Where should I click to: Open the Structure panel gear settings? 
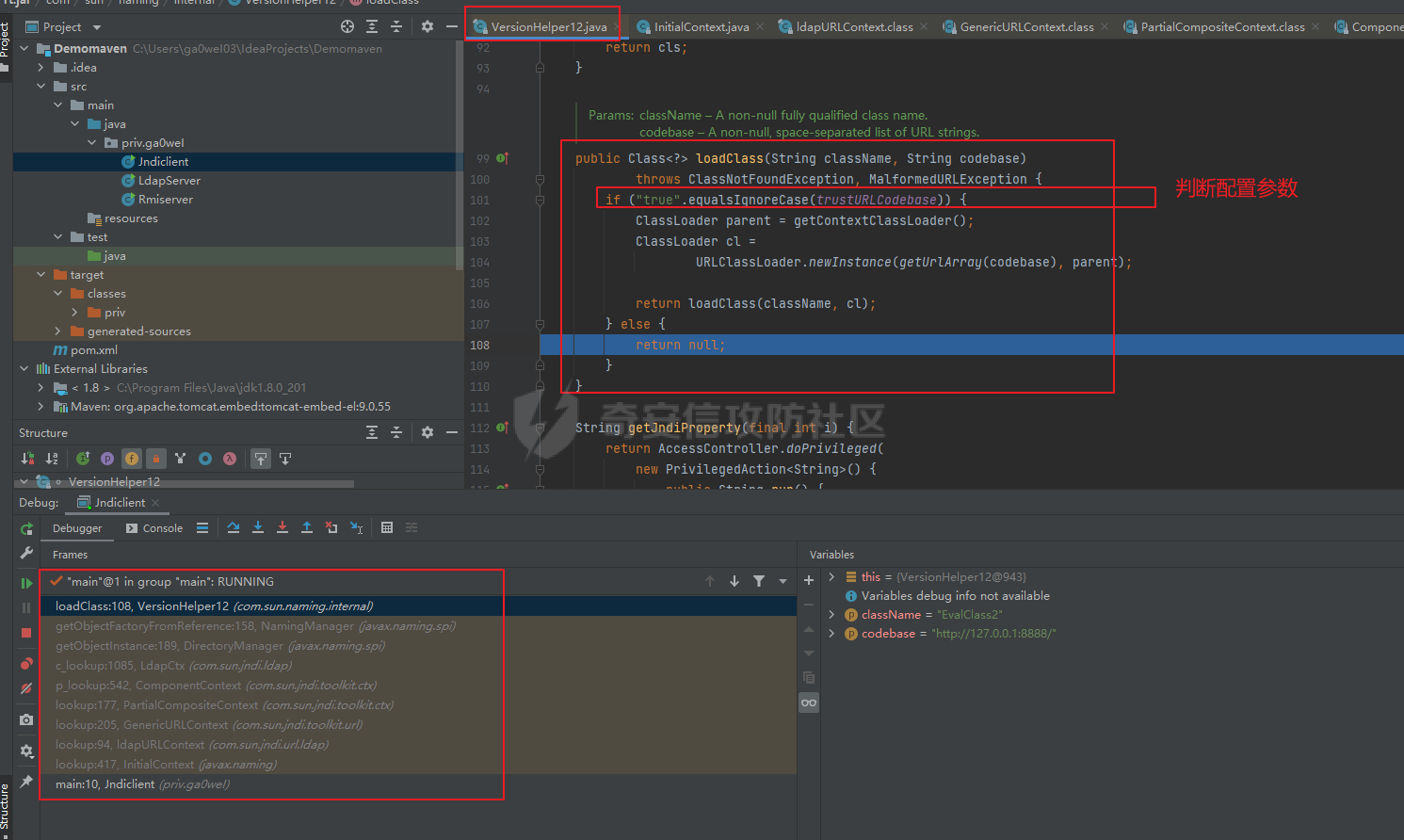[x=428, y=432]
